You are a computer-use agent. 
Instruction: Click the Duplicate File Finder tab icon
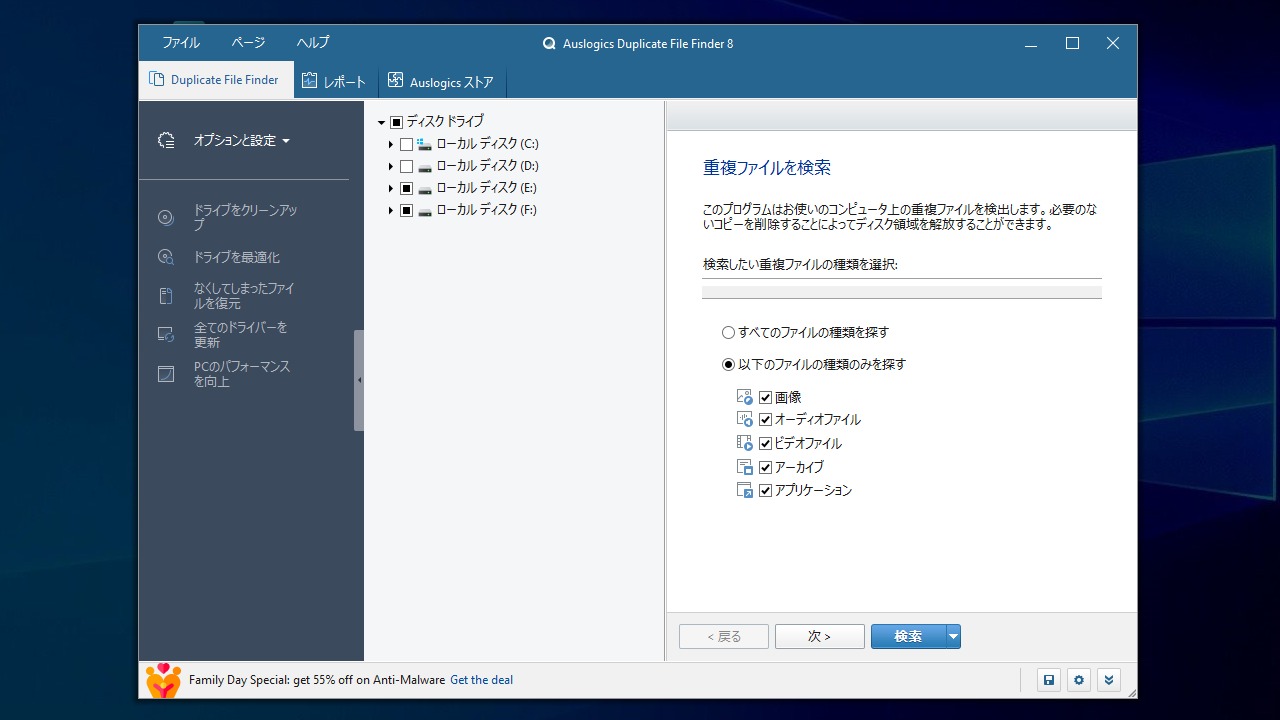coord(156,80)
